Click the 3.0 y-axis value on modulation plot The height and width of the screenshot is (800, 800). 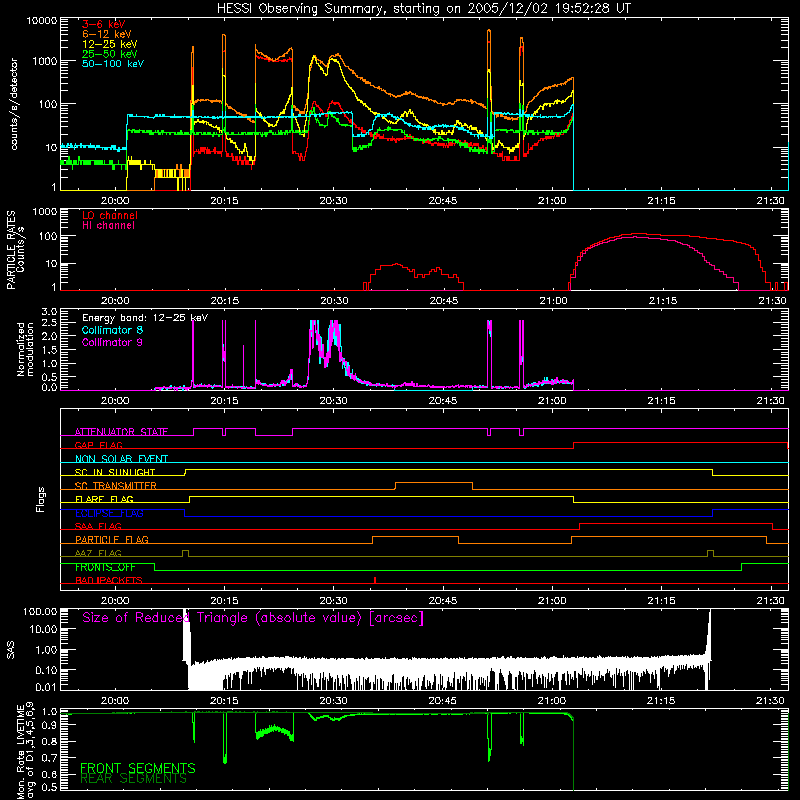(x=49, y=311)
